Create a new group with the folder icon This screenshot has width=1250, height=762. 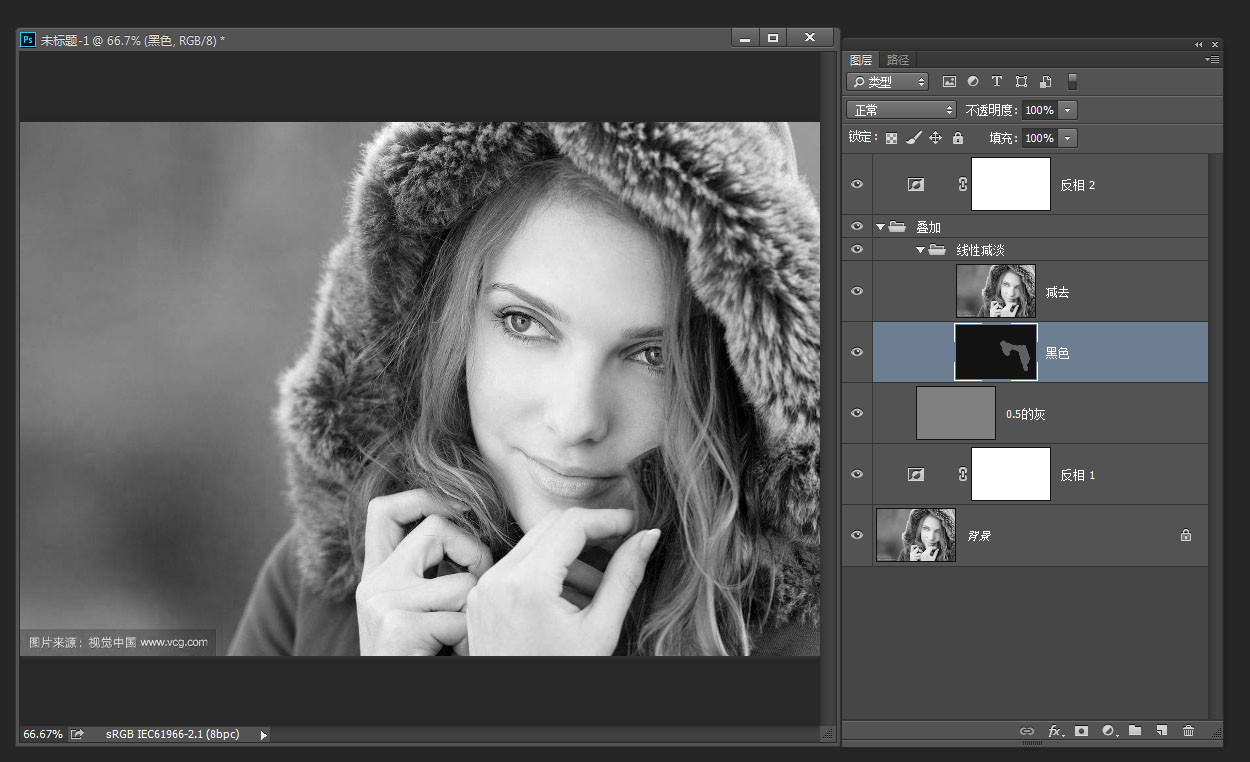coord(1135,731)
